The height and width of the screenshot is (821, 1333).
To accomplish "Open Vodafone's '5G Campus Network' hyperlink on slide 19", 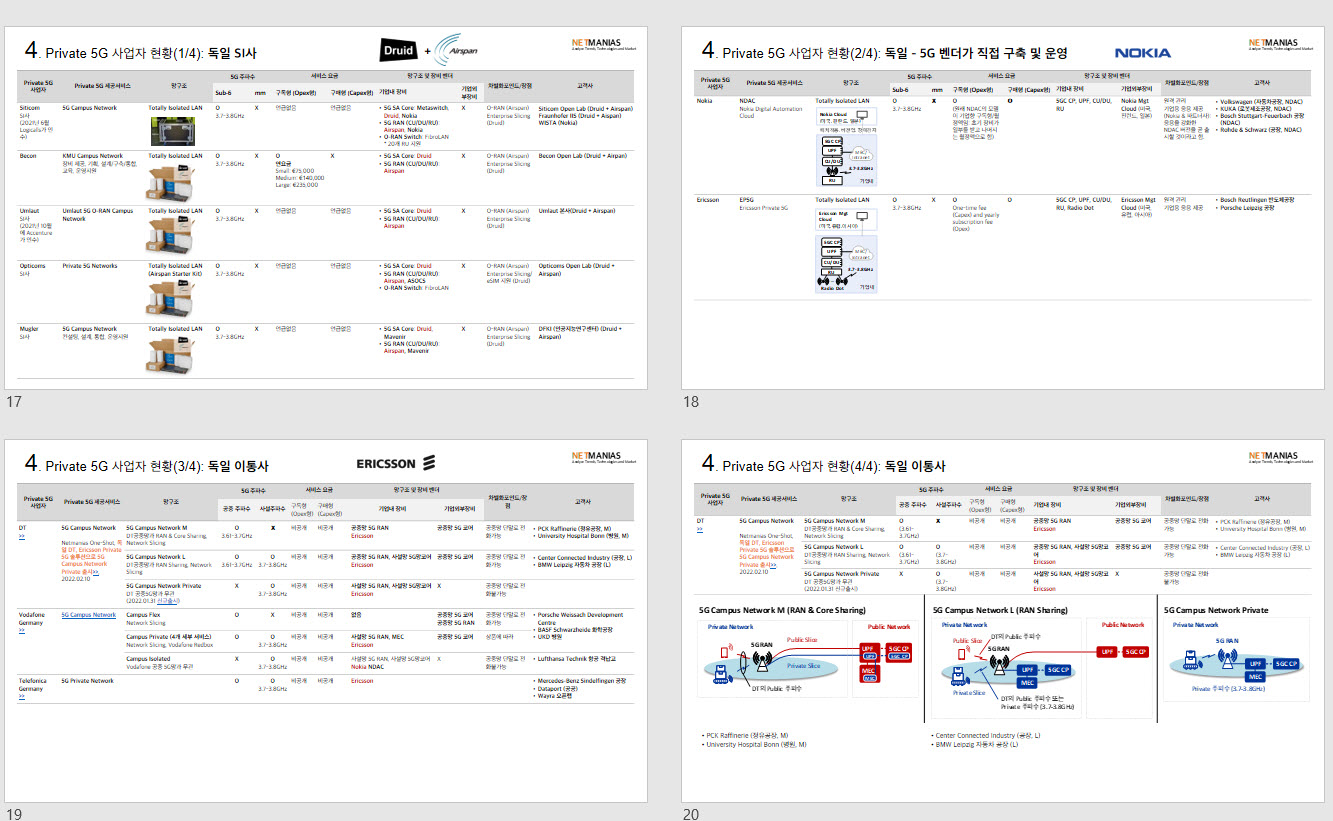I will (88, 615).
